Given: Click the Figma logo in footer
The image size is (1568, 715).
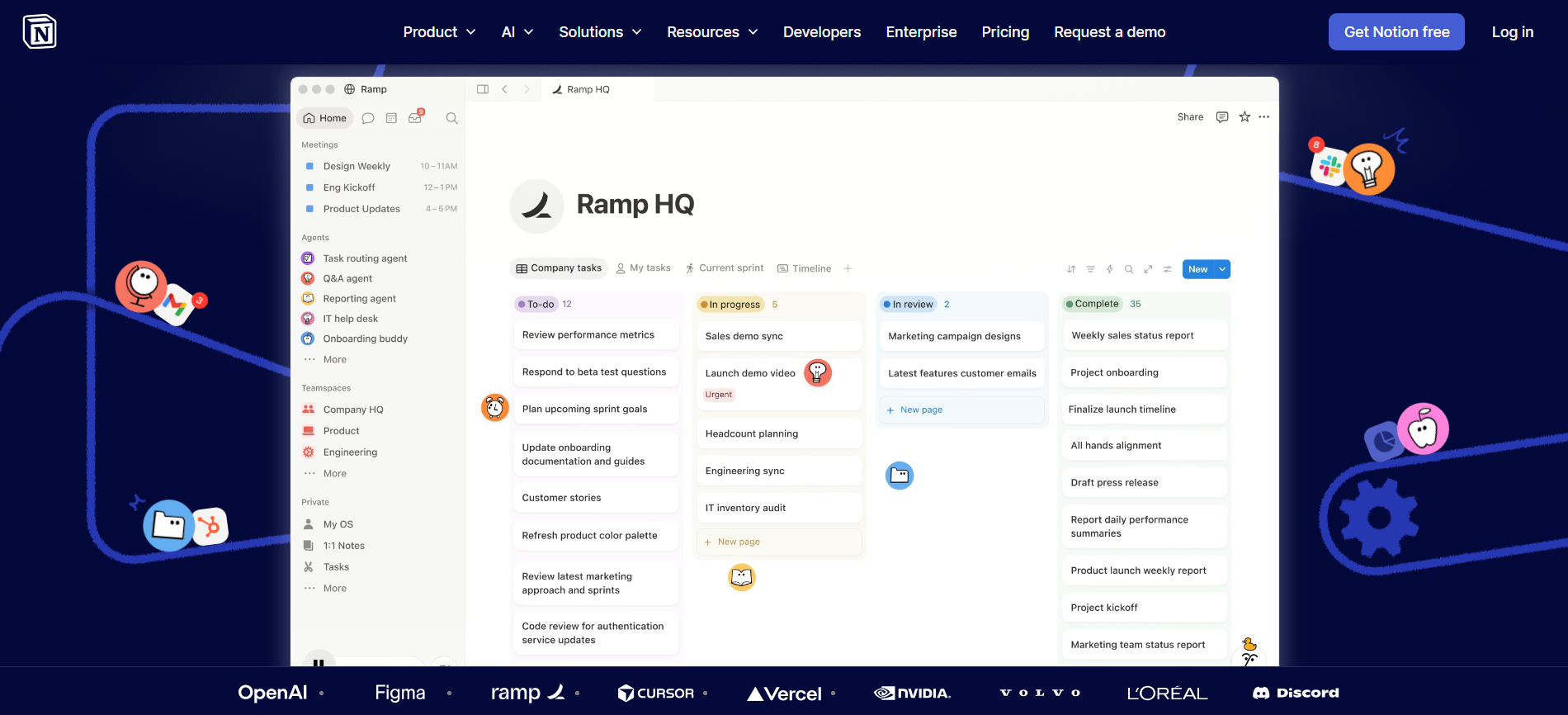Looking at the screenshot, I should (x=400, y=693).
